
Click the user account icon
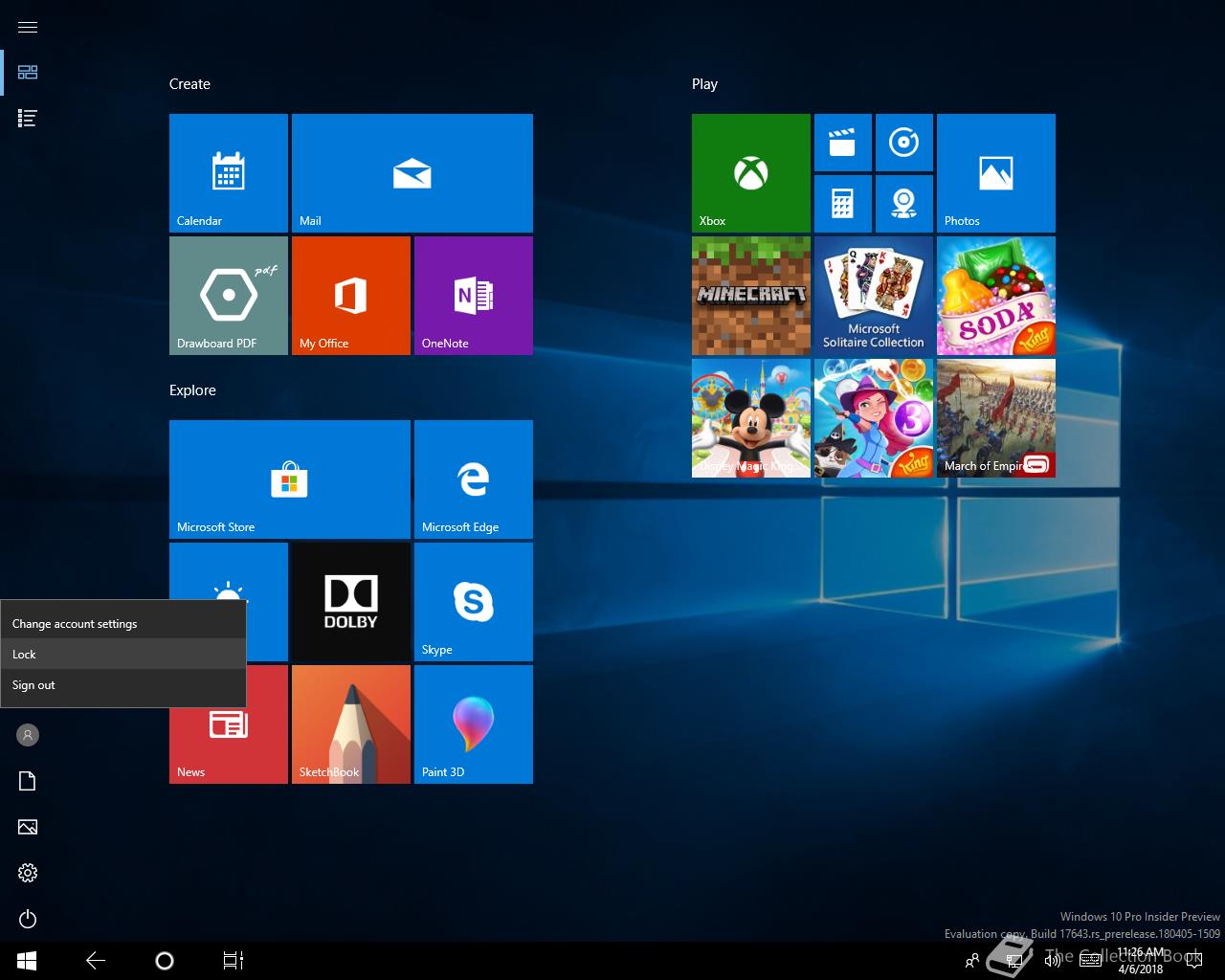pyautogui.click(x=28, y=735)
